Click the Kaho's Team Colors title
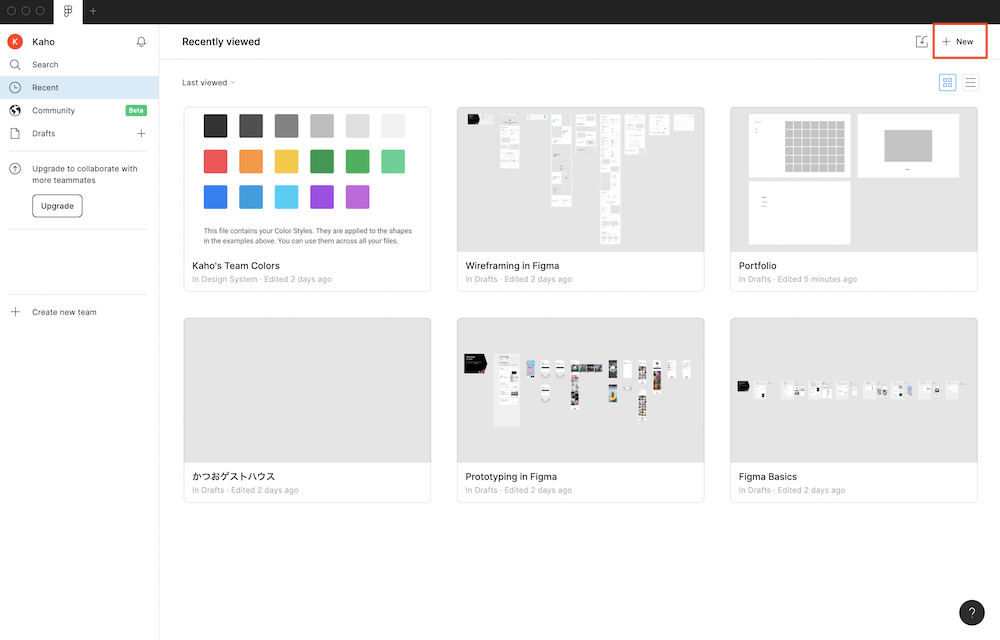This screenshot has width=1000, height=640. (x=236, y=266)
